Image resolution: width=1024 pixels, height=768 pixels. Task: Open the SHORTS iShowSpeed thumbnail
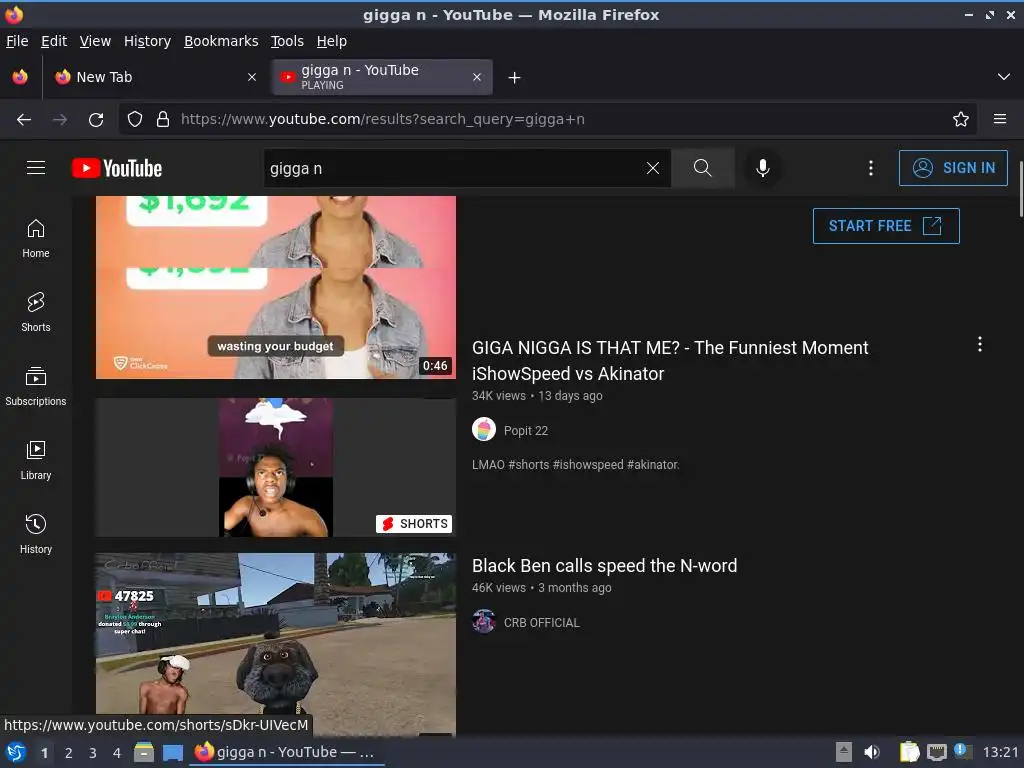tap(276, 468)
